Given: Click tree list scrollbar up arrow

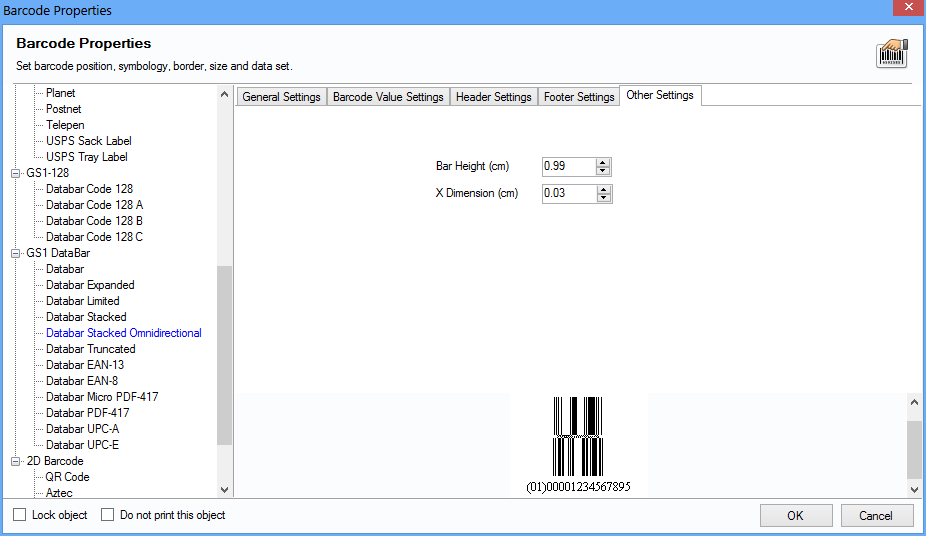Looking at the screenshot, I should coord(224,94).
